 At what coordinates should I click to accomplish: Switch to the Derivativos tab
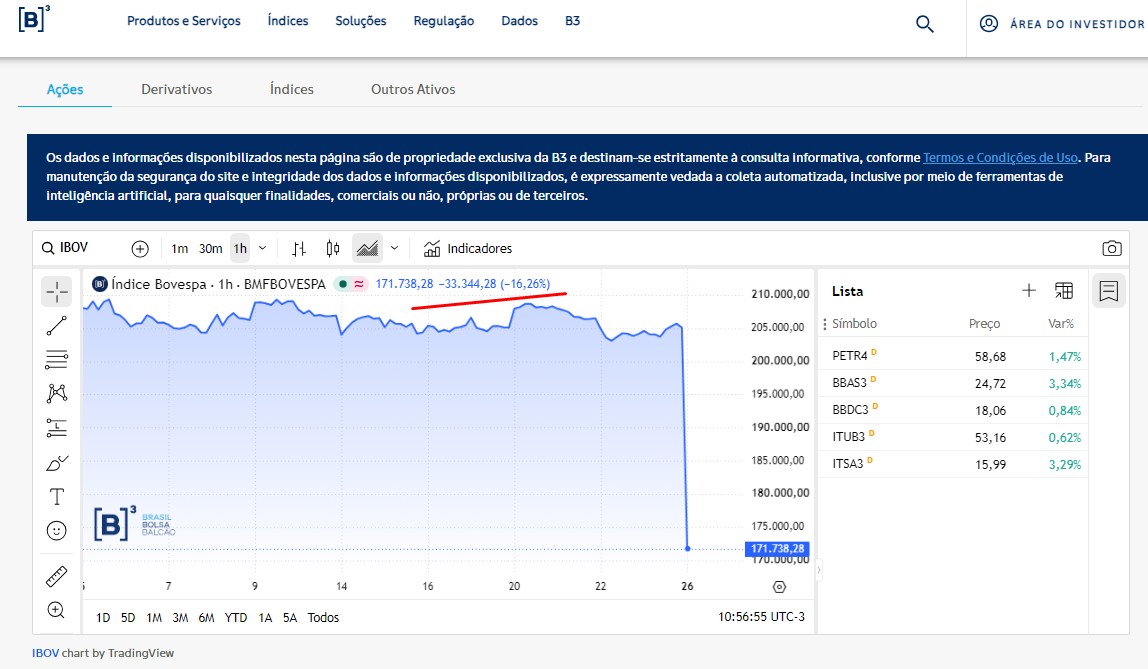(176, 89)
